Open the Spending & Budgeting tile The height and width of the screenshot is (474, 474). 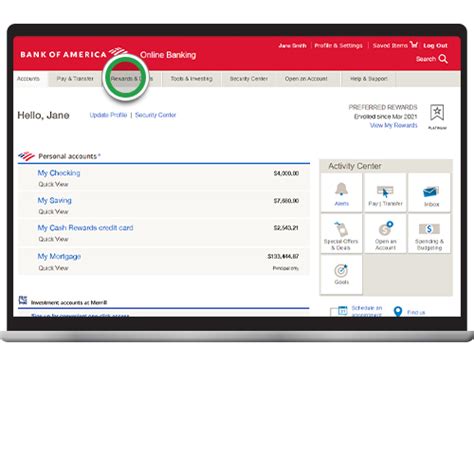coord(430,234)
